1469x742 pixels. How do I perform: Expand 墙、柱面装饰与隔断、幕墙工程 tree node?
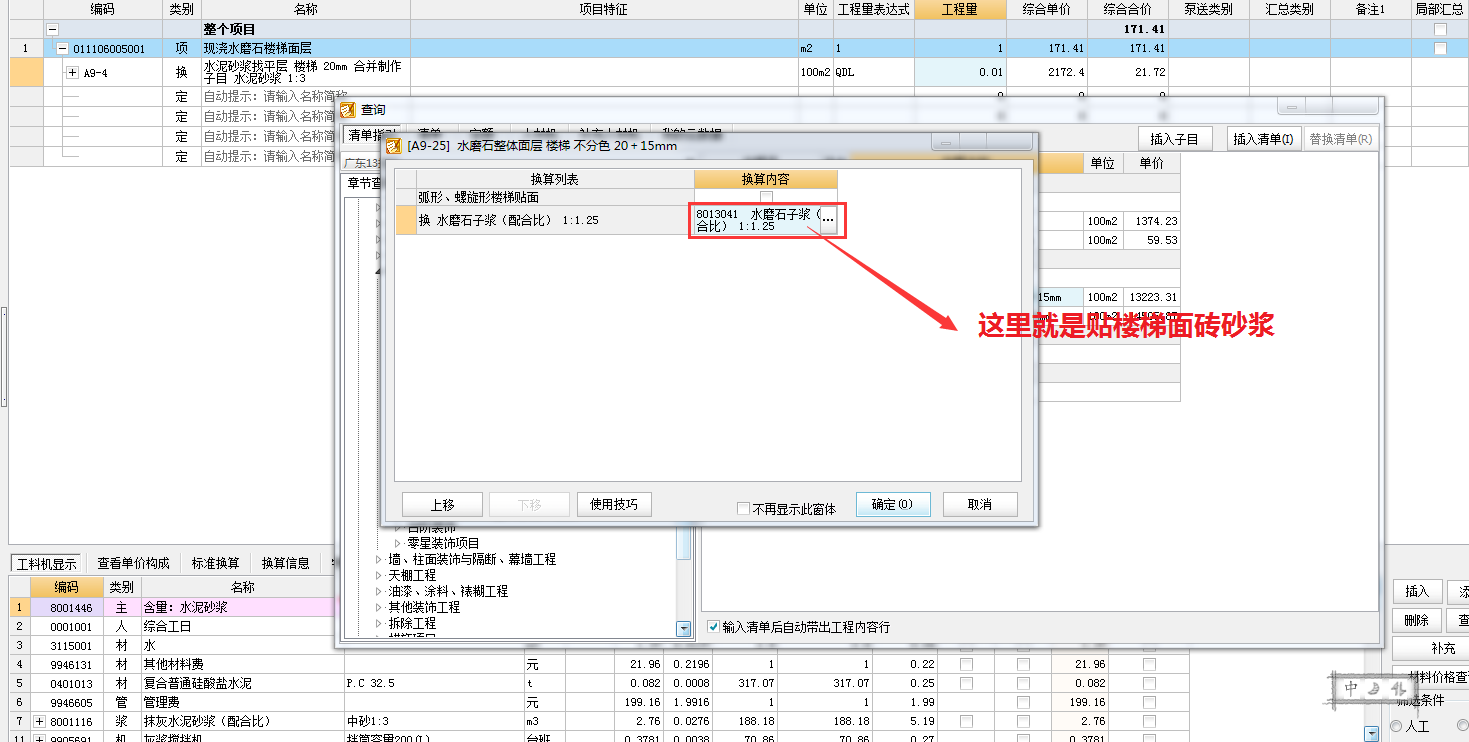[378, 560]
